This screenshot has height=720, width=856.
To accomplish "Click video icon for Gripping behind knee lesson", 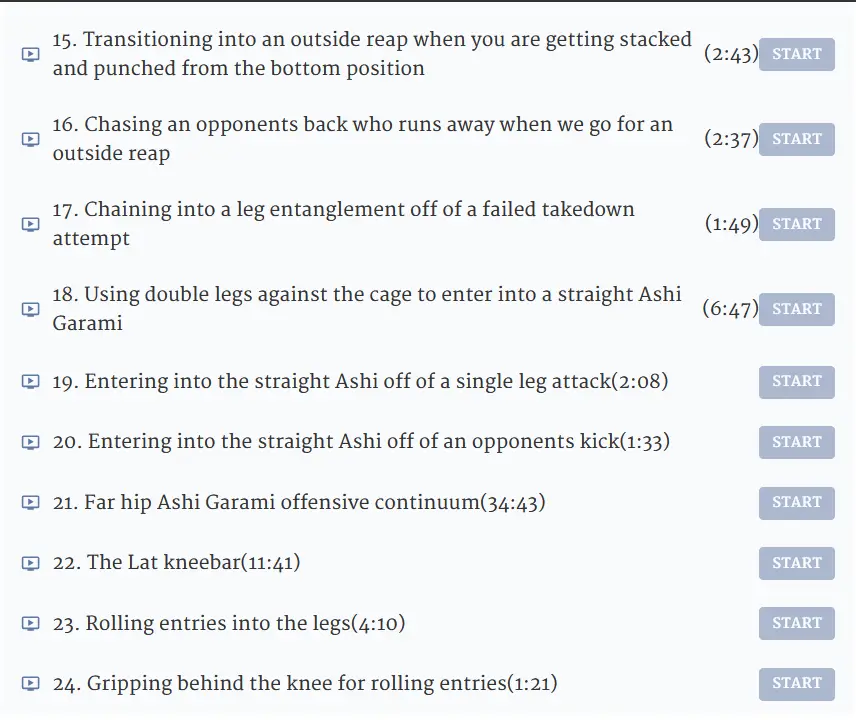I will coord(31,683).
